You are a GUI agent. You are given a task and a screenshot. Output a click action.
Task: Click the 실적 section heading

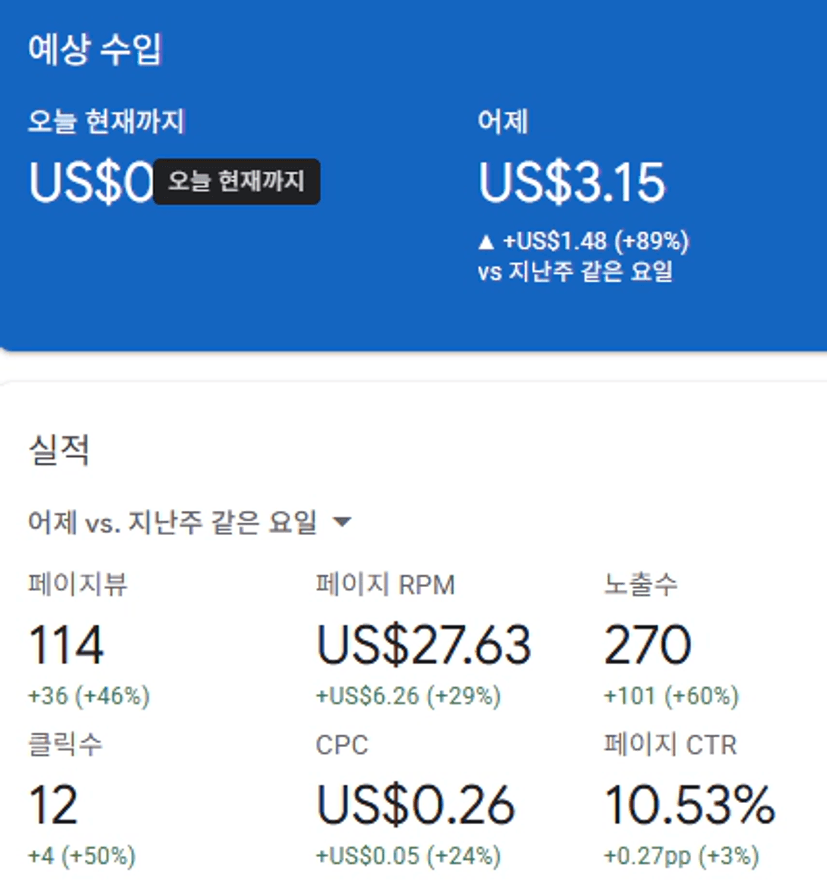pos(59,451)
